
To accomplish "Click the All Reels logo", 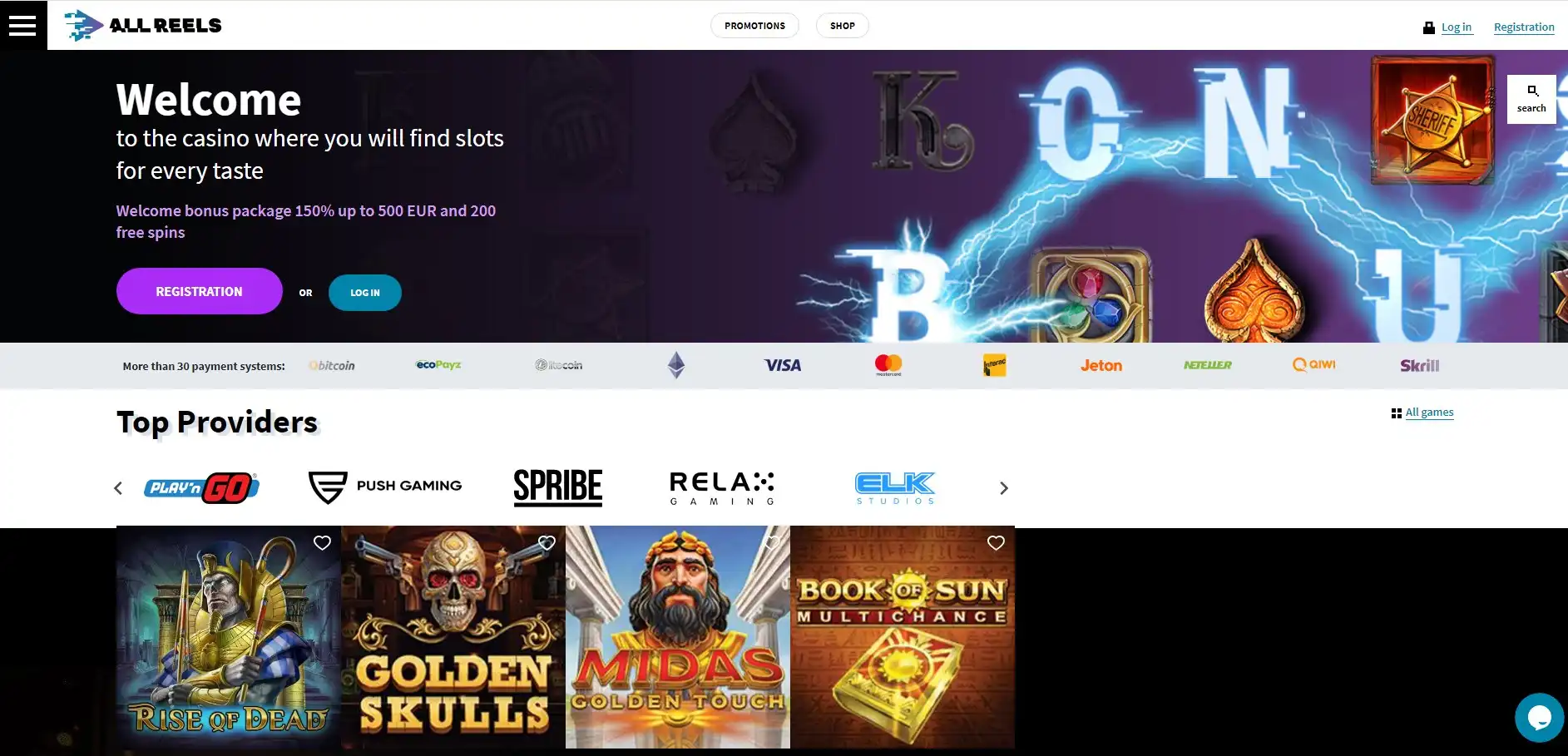I will [x=143, y=25].
